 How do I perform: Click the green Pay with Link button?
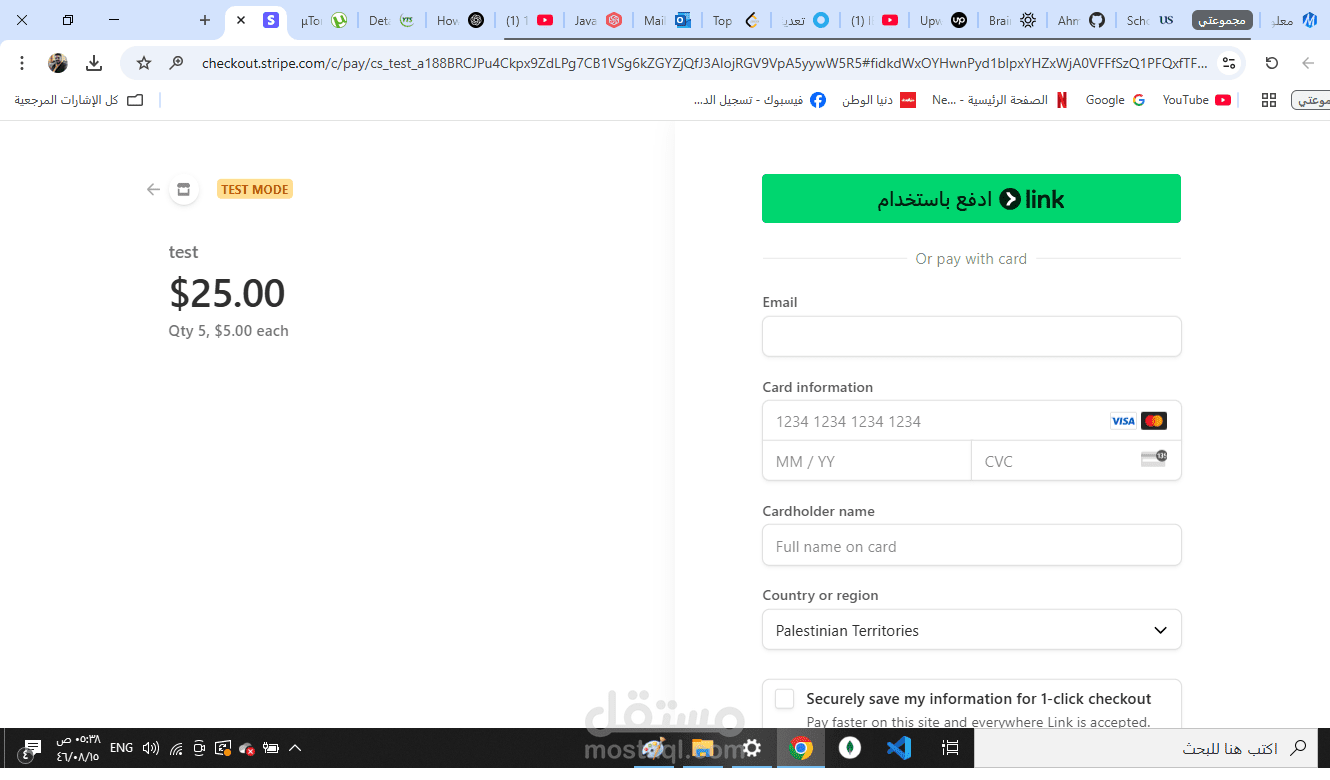(971, 199)
